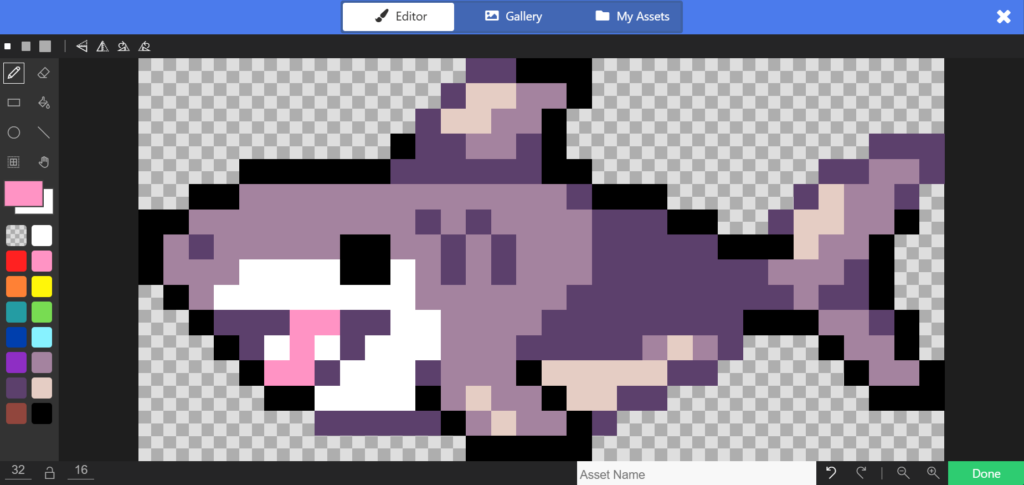
Task: Pick the Rectangle shape tool
Action: coord(14,102)
